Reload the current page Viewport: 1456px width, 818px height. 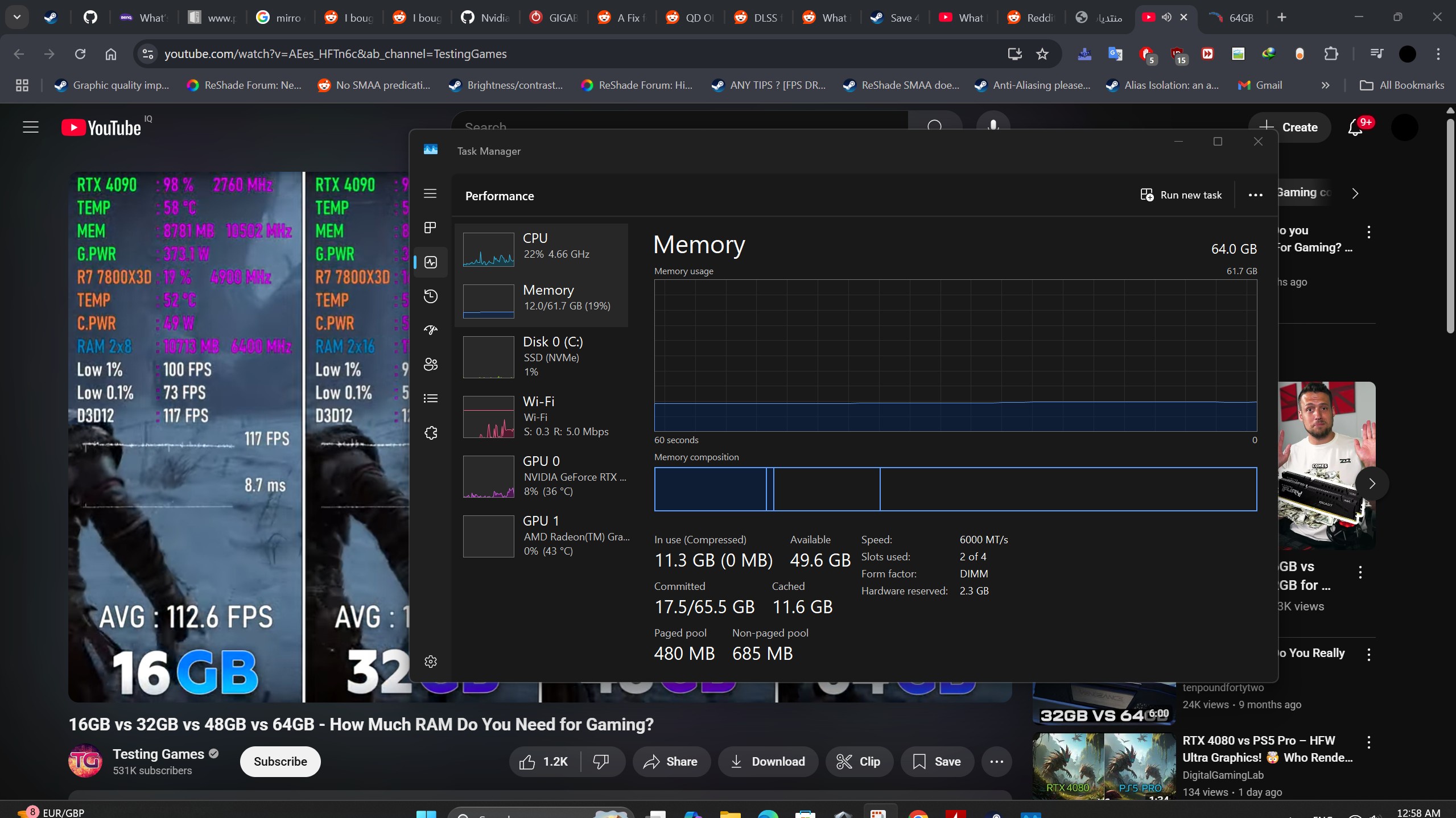point(80,54)
